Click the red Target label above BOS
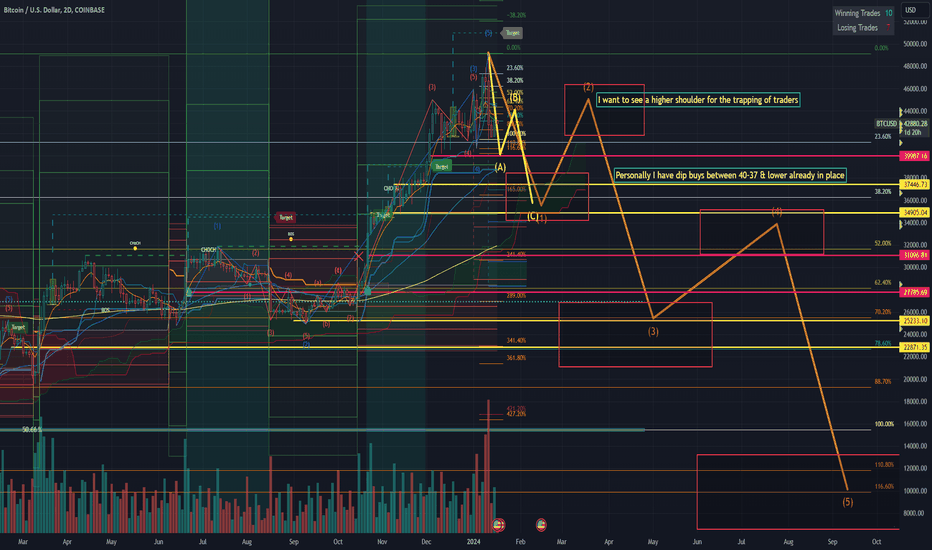Screen dimensions: 932x550 point(286,218)
